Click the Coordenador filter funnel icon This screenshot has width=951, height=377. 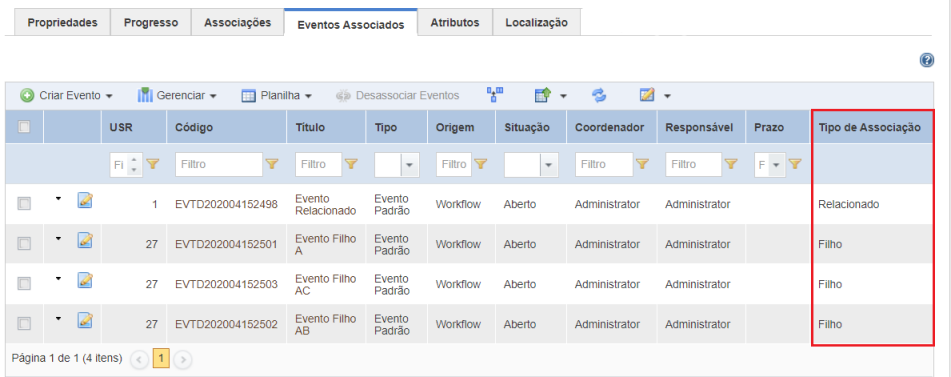641,164
